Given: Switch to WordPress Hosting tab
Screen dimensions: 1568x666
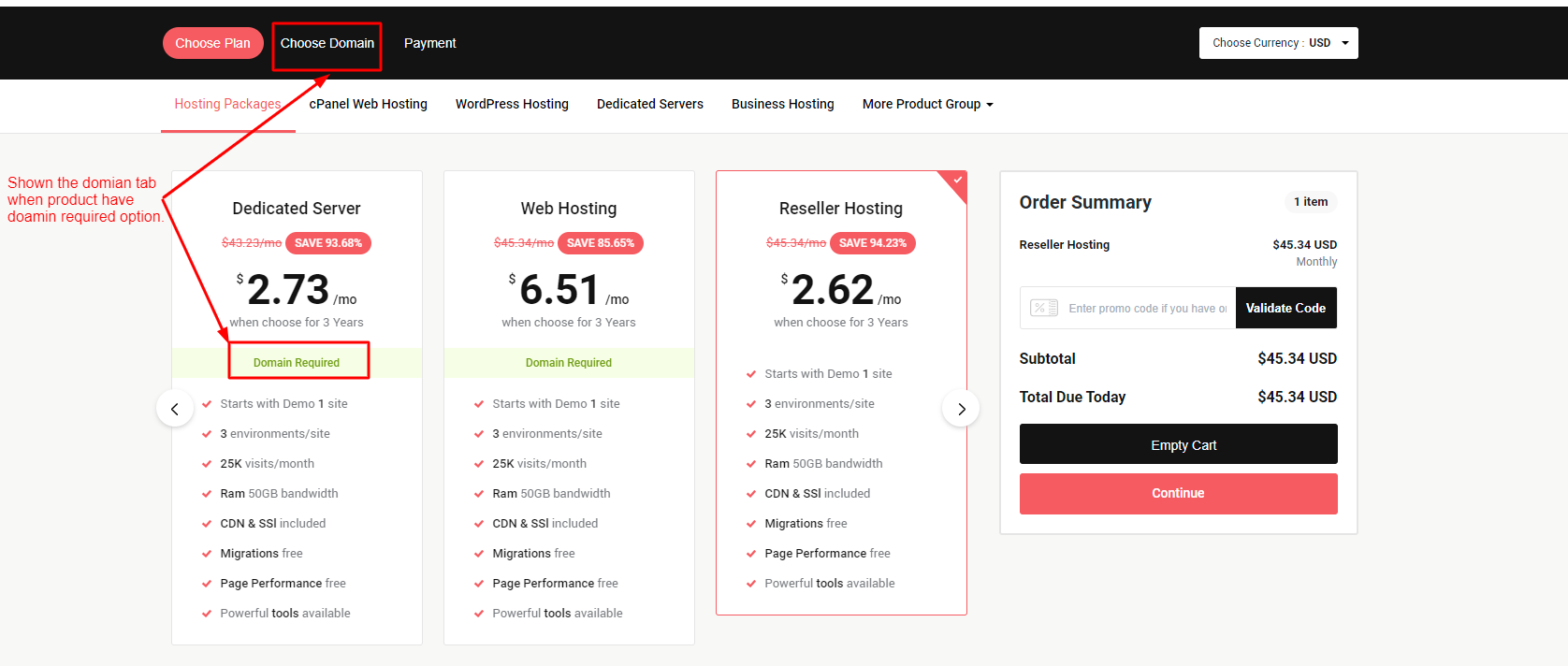Looking at the screenshot, I should tap(512, 104).
